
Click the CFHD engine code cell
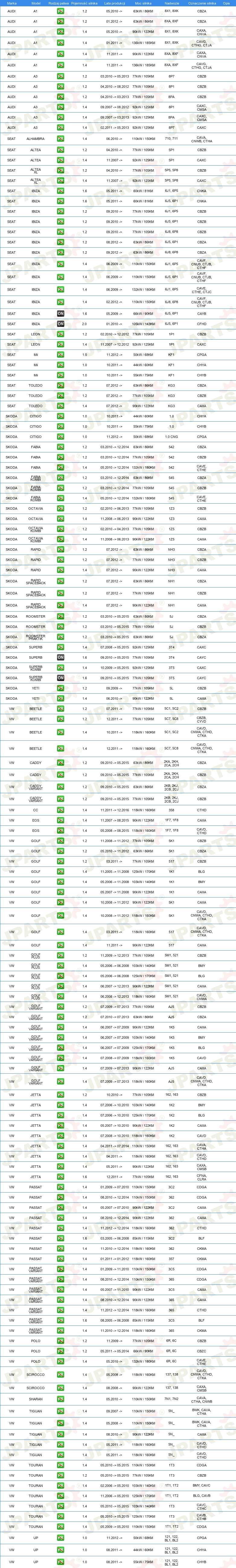point(202,324)
